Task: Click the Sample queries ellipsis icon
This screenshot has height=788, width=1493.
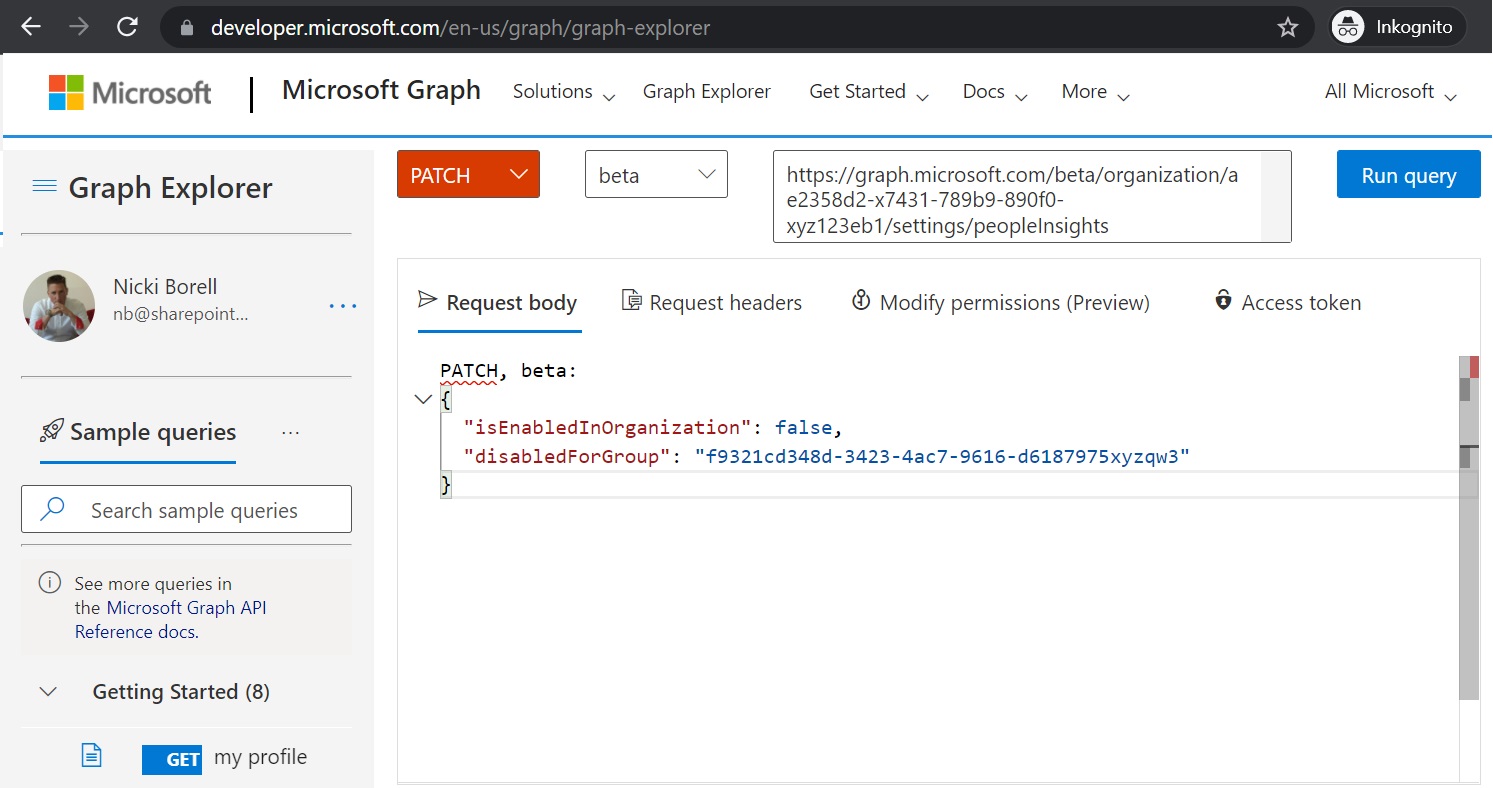Action: pyautogui.click(x=291, y=433)
